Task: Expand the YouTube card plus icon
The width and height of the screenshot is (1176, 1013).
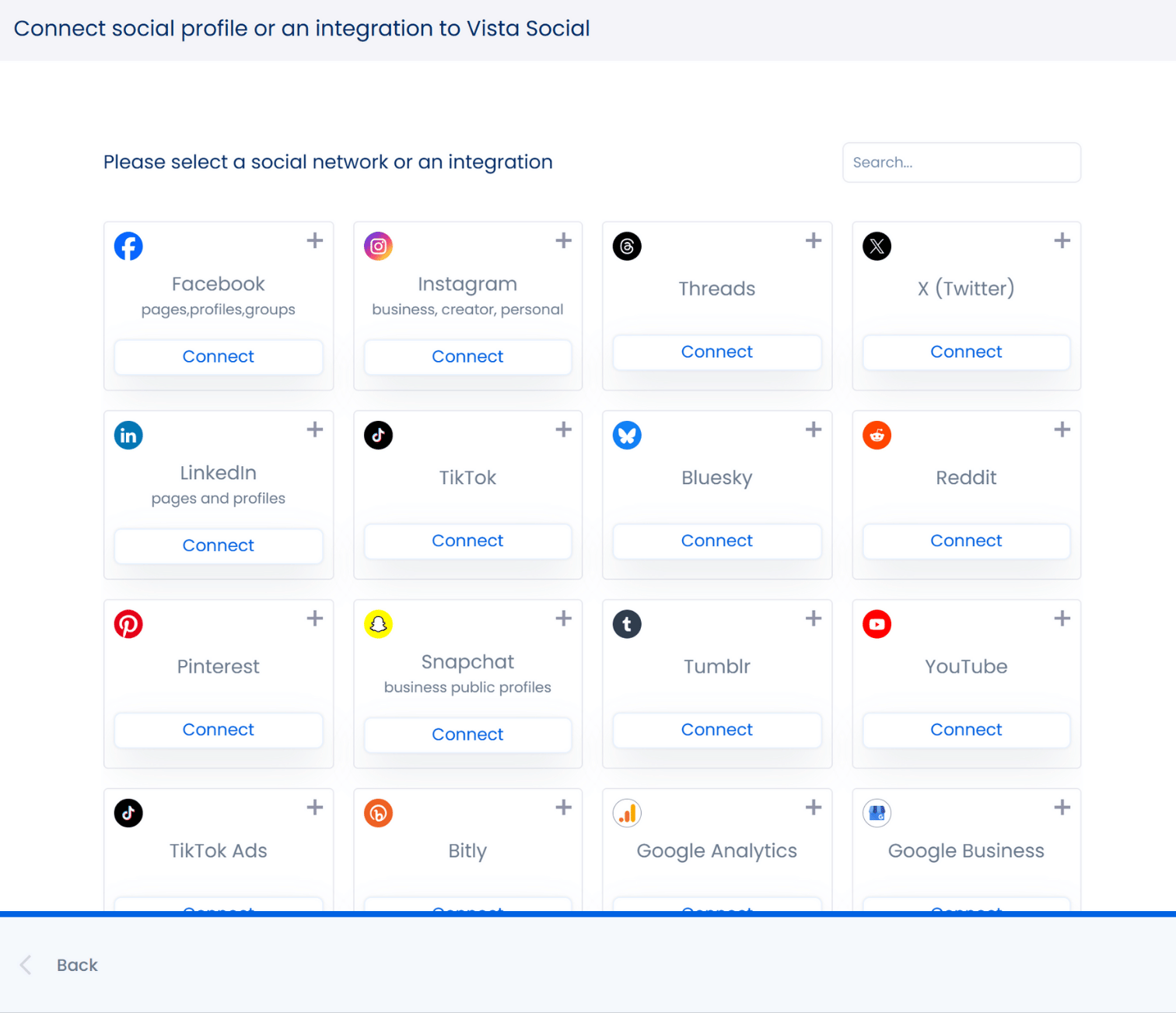Action: pyautogui.click(x=1062, y=619)
